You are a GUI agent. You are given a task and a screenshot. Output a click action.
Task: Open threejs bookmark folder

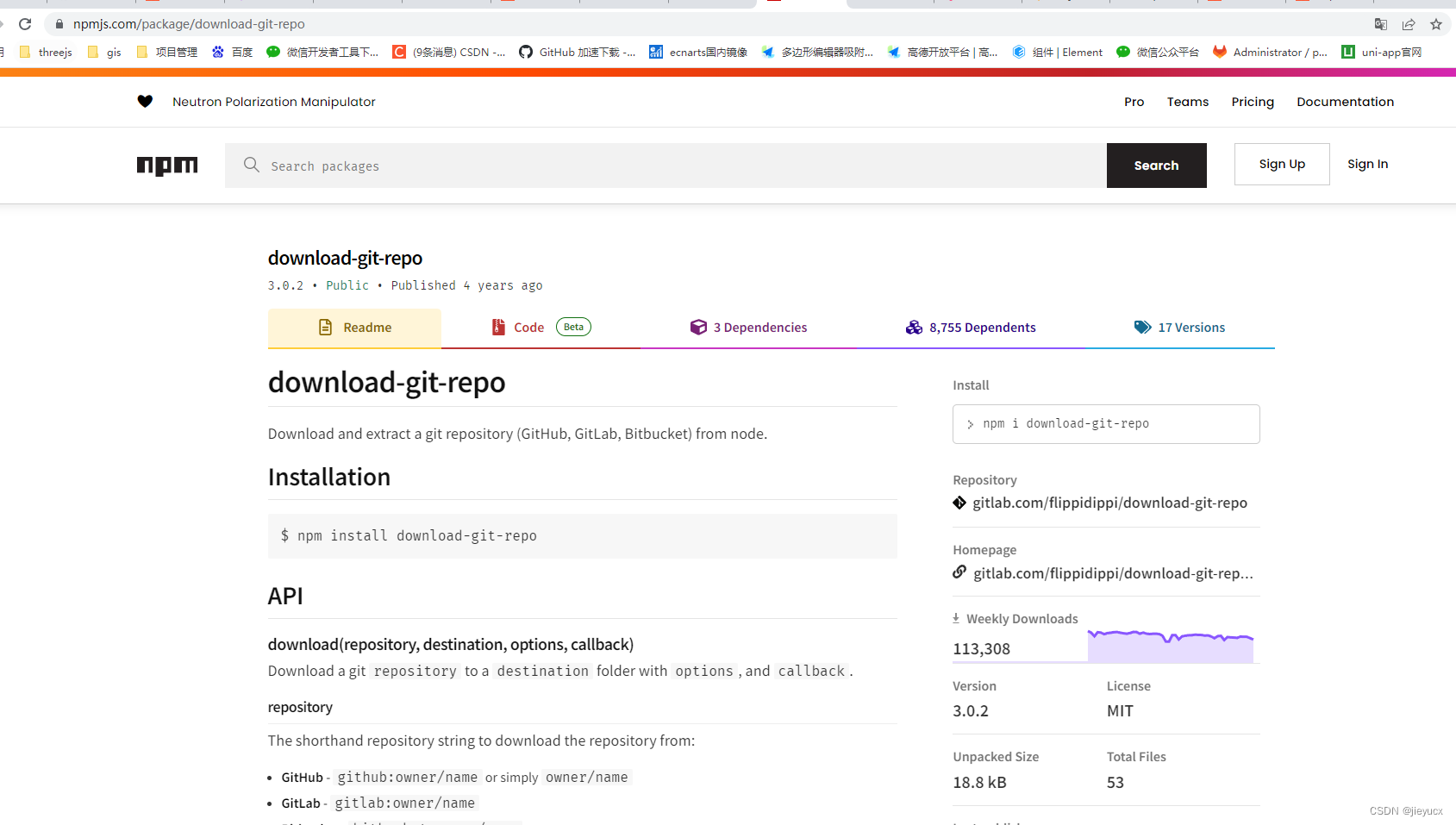(x=46, y=52)
